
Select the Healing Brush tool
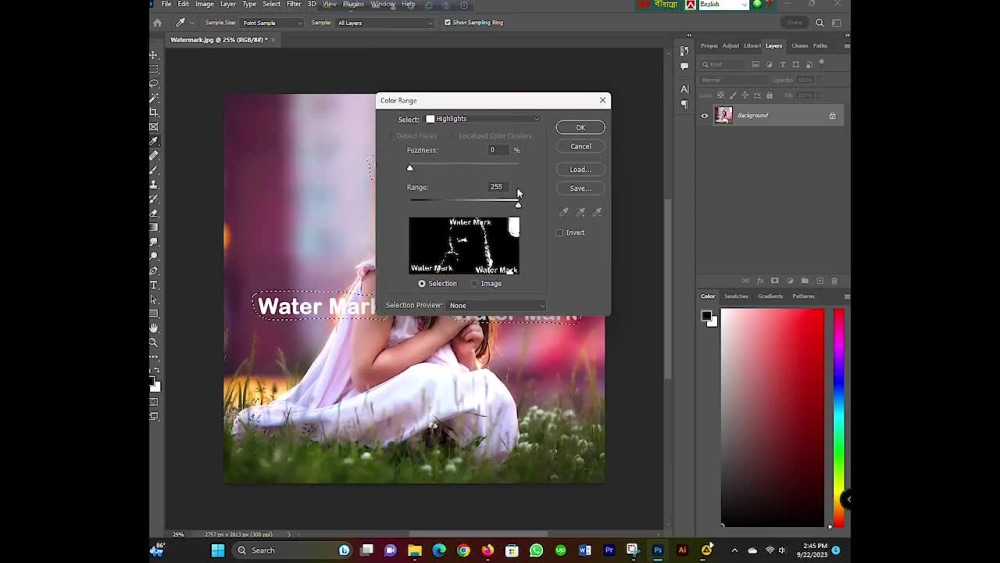[x=154, y=156]
